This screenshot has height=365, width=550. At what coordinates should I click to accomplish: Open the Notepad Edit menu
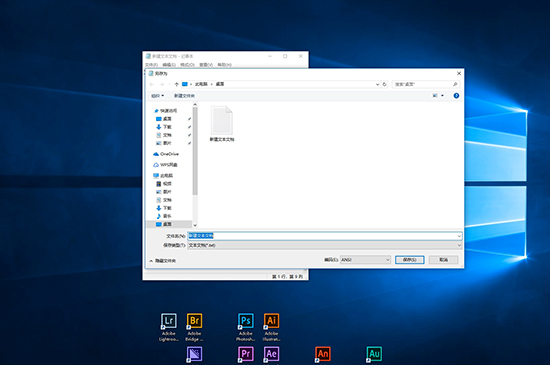[169, 65]
